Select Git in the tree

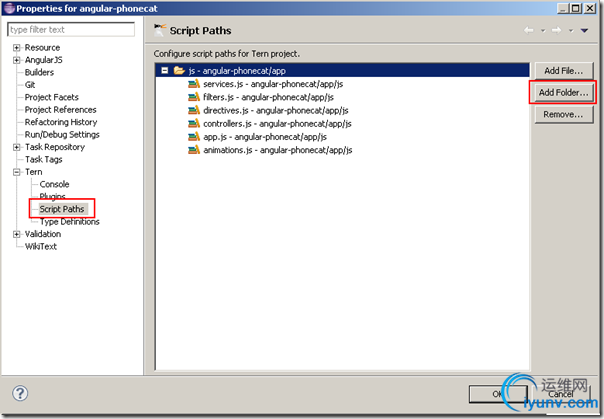tap(30, 85)
